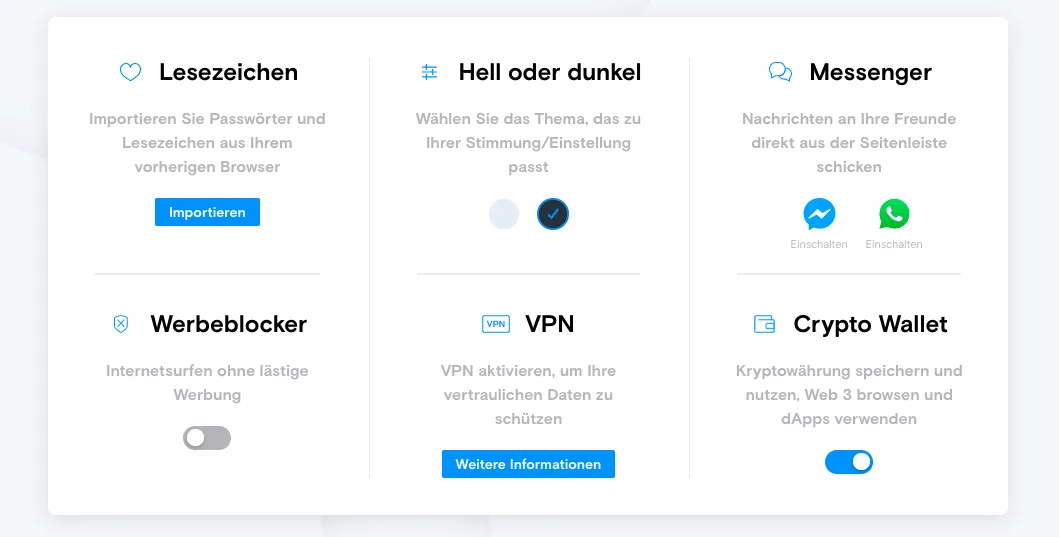Open the Facebook Messenger icon
Screen dimensions: 1059x537
tap(819, 214)
